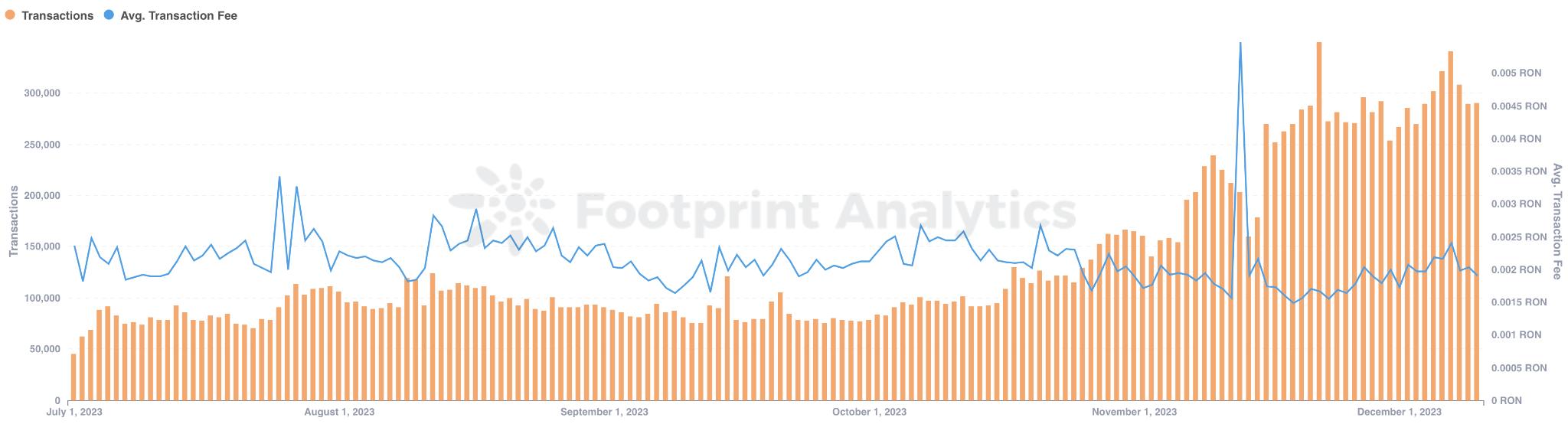Click the November 1, 2023 axis label
Screen dimensions: 1568x424
point(1134,412)
